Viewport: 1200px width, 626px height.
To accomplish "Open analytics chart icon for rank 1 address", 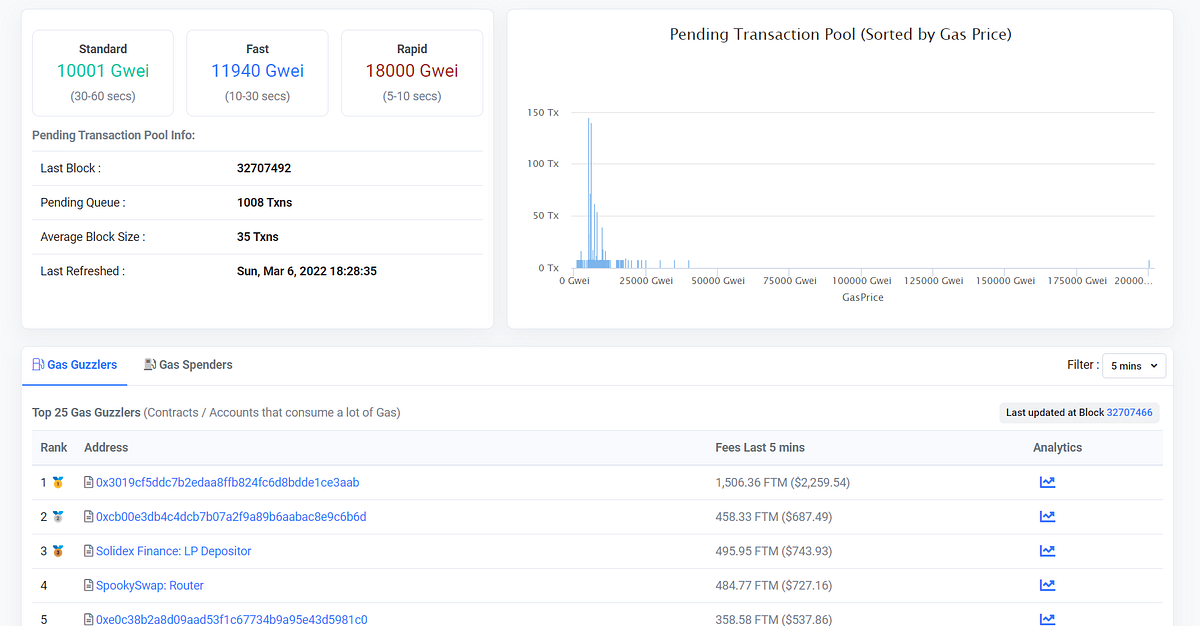I will (x=1047, y=482).
